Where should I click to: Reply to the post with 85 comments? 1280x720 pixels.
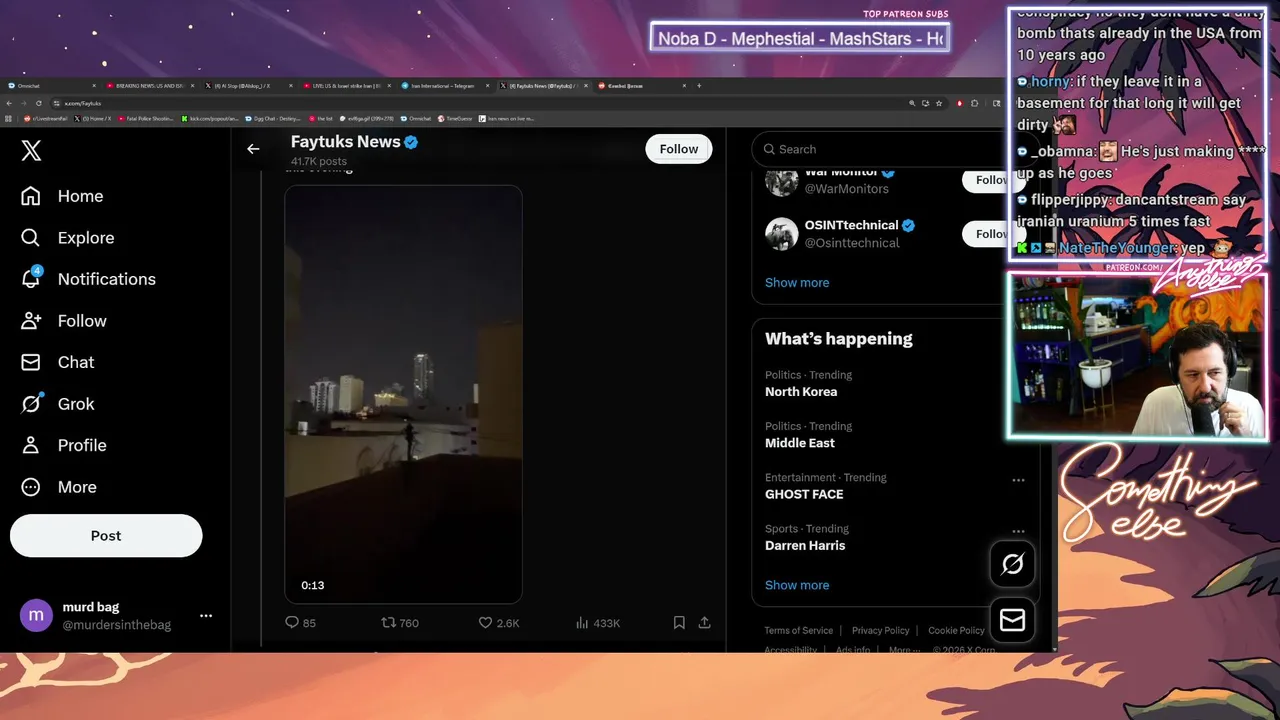pos(301,623)
